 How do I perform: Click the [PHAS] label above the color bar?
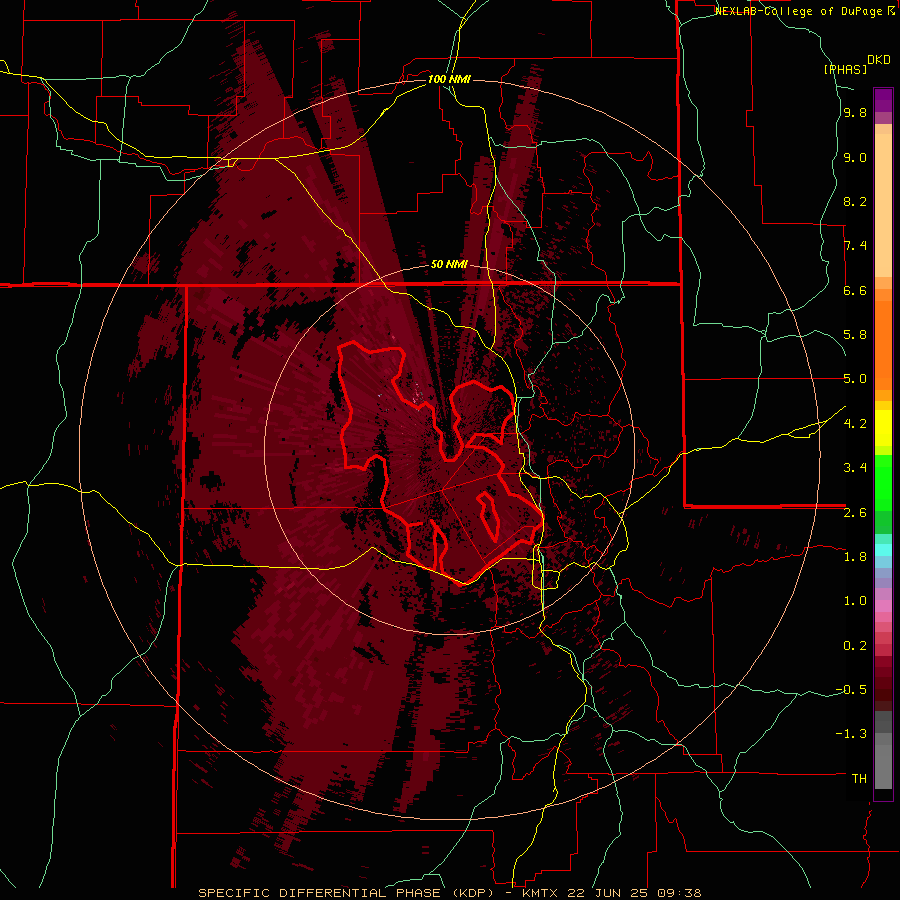tap(845, 69)
